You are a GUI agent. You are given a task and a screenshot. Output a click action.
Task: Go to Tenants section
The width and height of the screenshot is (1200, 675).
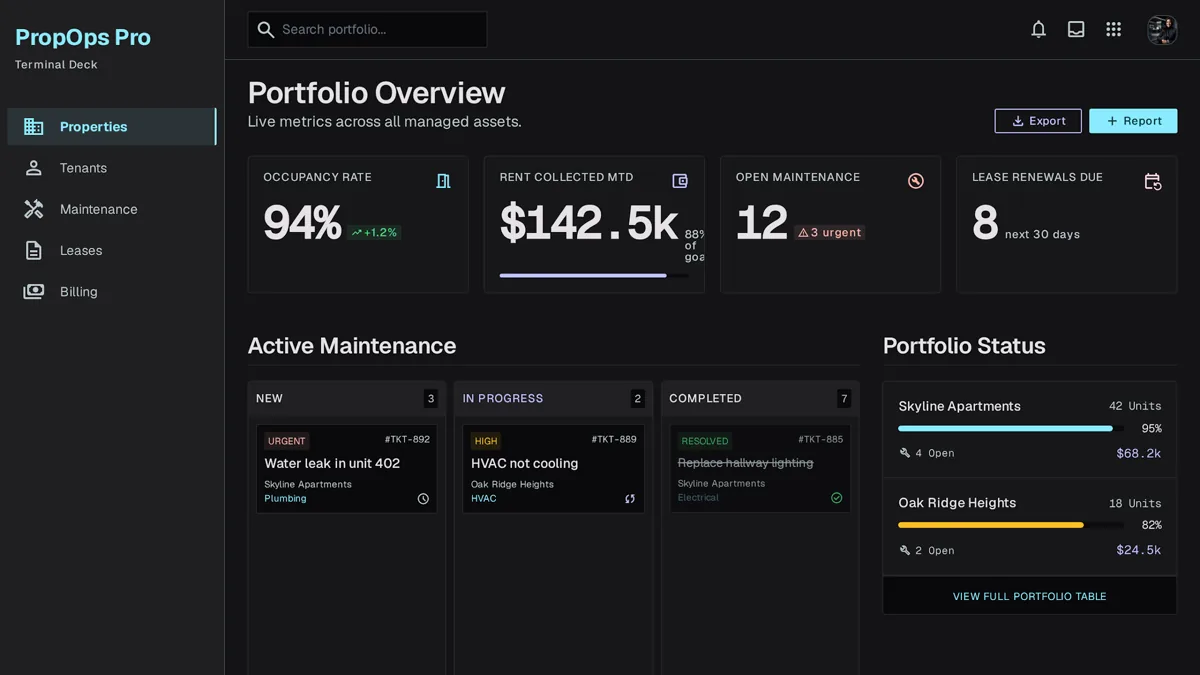click(112, 168)
